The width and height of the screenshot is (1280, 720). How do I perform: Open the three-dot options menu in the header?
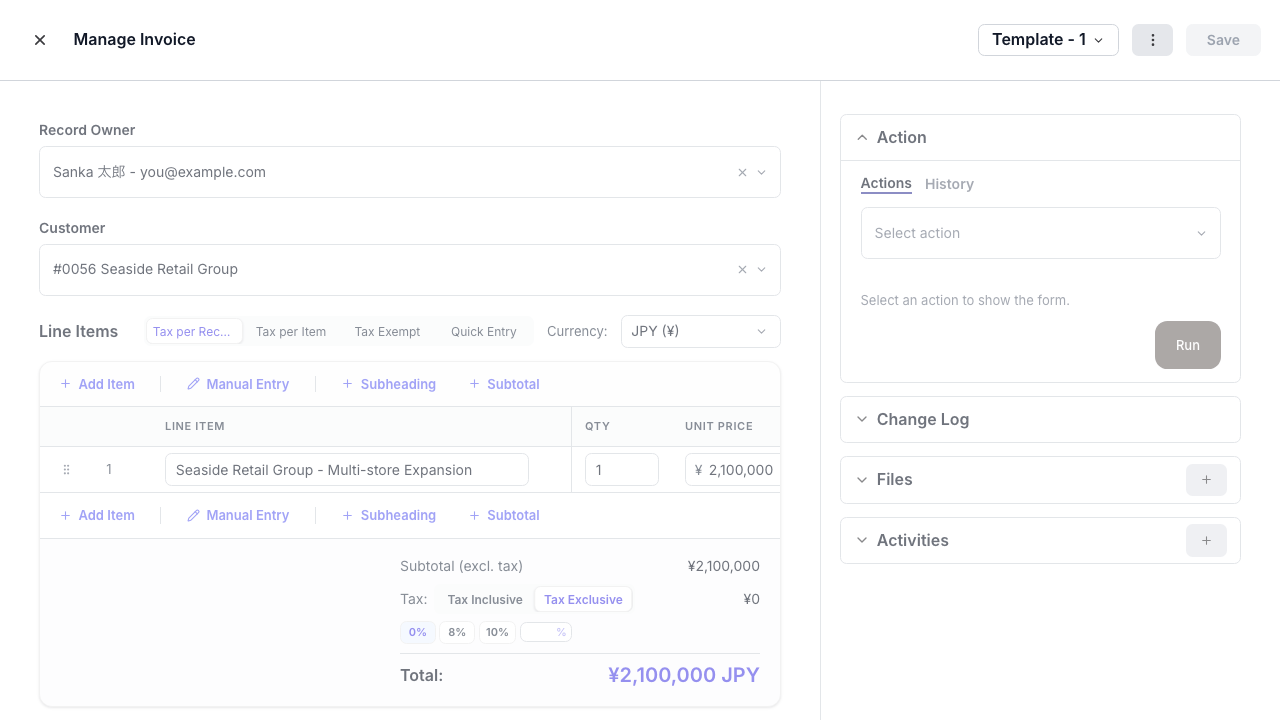pyautogui.click(x=1152, y=40)
